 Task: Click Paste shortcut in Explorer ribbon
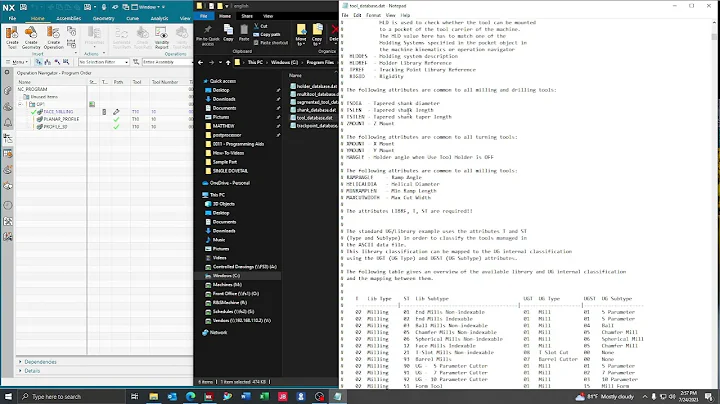[270, 43]
